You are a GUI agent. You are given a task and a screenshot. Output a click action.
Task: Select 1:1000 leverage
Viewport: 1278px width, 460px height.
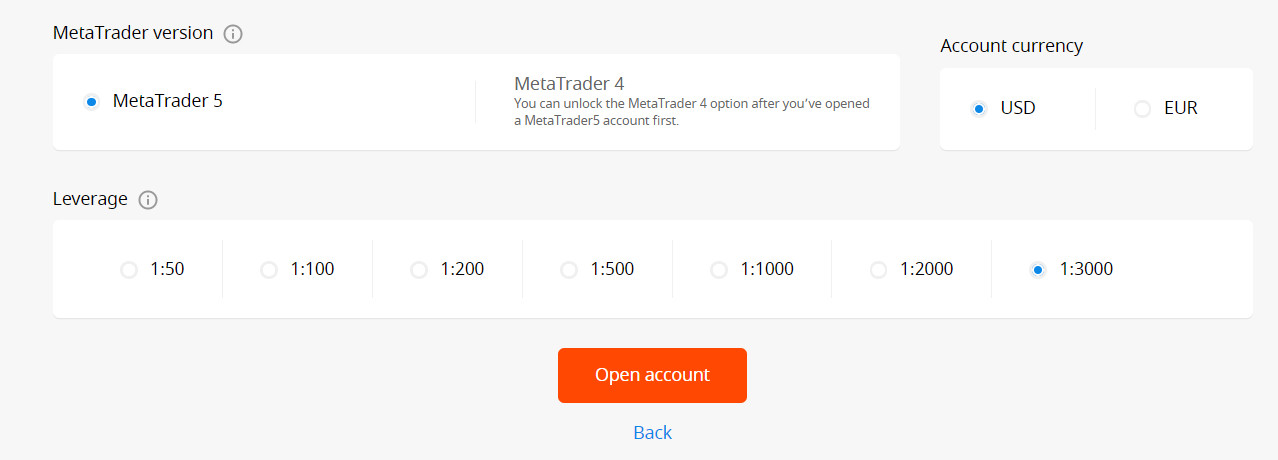coord(719,270)
